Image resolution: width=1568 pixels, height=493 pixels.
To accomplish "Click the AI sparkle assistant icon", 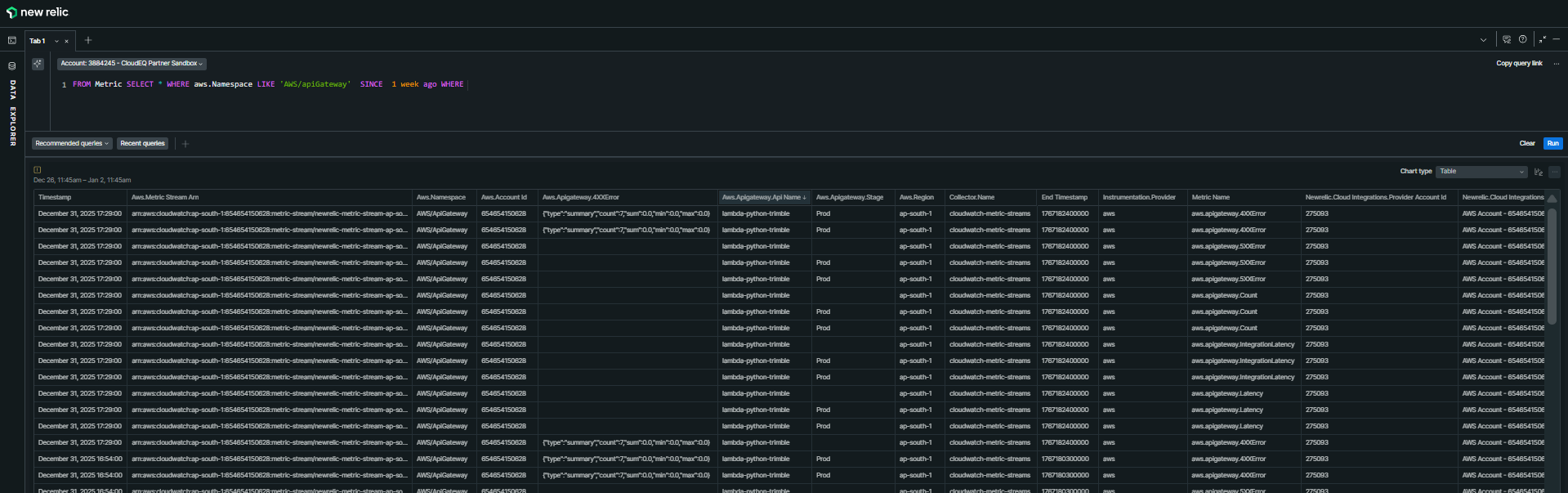I will [x=38, y=64].
